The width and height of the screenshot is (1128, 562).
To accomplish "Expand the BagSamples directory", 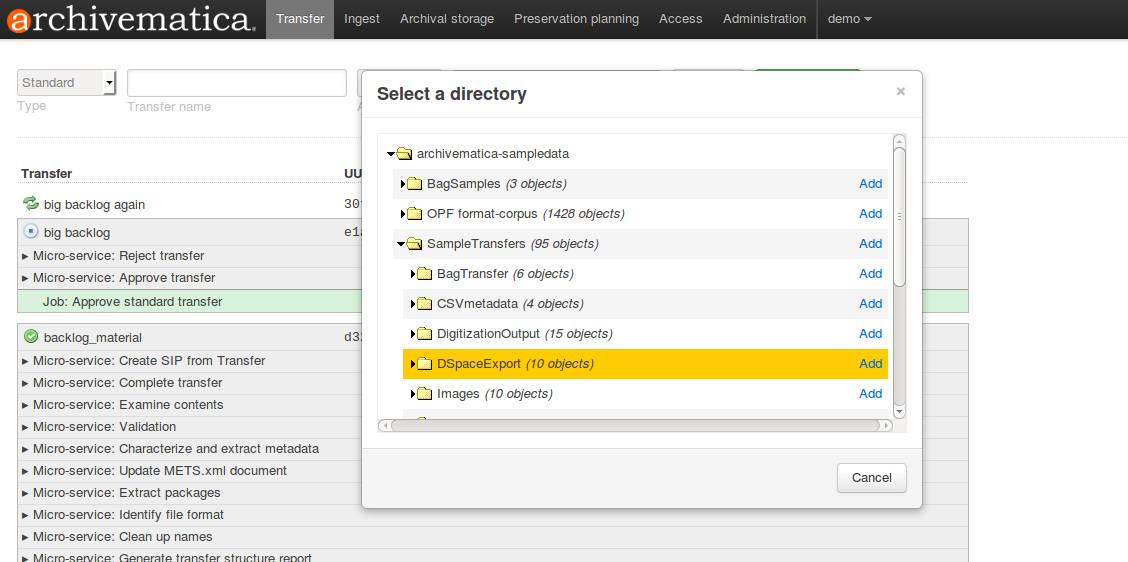I will tap(403, 183).
